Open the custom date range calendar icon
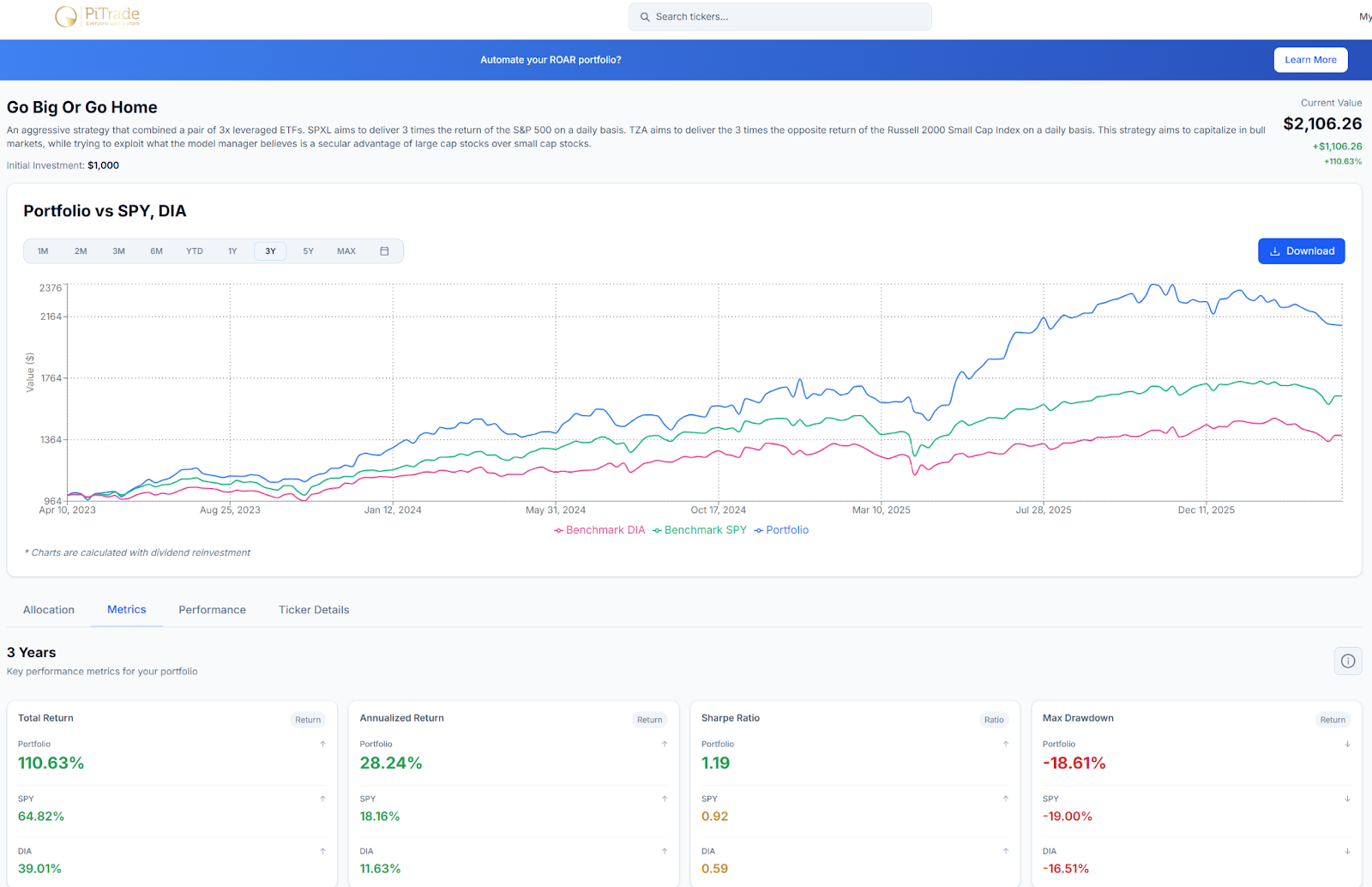This screenshot has height=887, width=1372. coord(384,251)
